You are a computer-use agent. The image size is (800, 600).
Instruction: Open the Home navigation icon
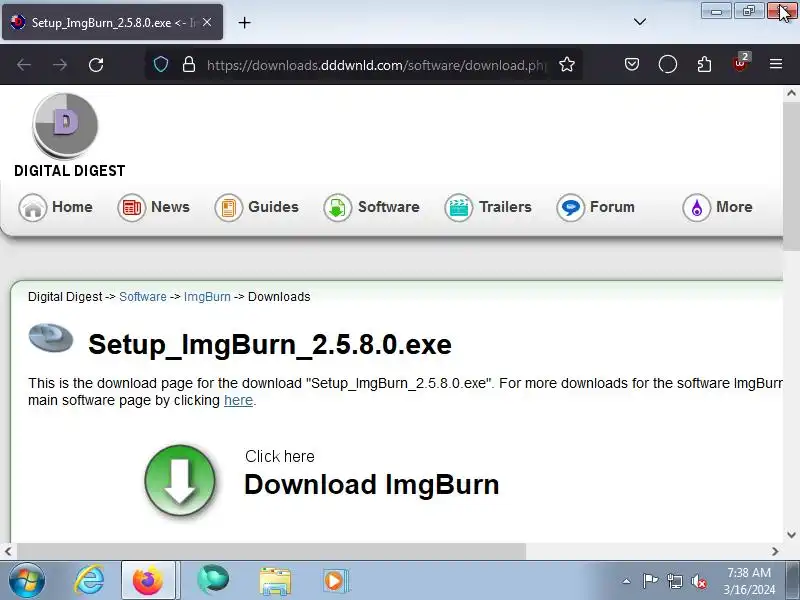[33, 208]
